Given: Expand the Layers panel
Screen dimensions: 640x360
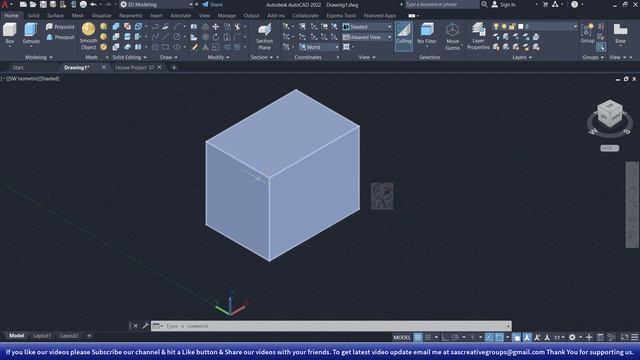Looking at the screenshot, I should click(x=522, y=58).
